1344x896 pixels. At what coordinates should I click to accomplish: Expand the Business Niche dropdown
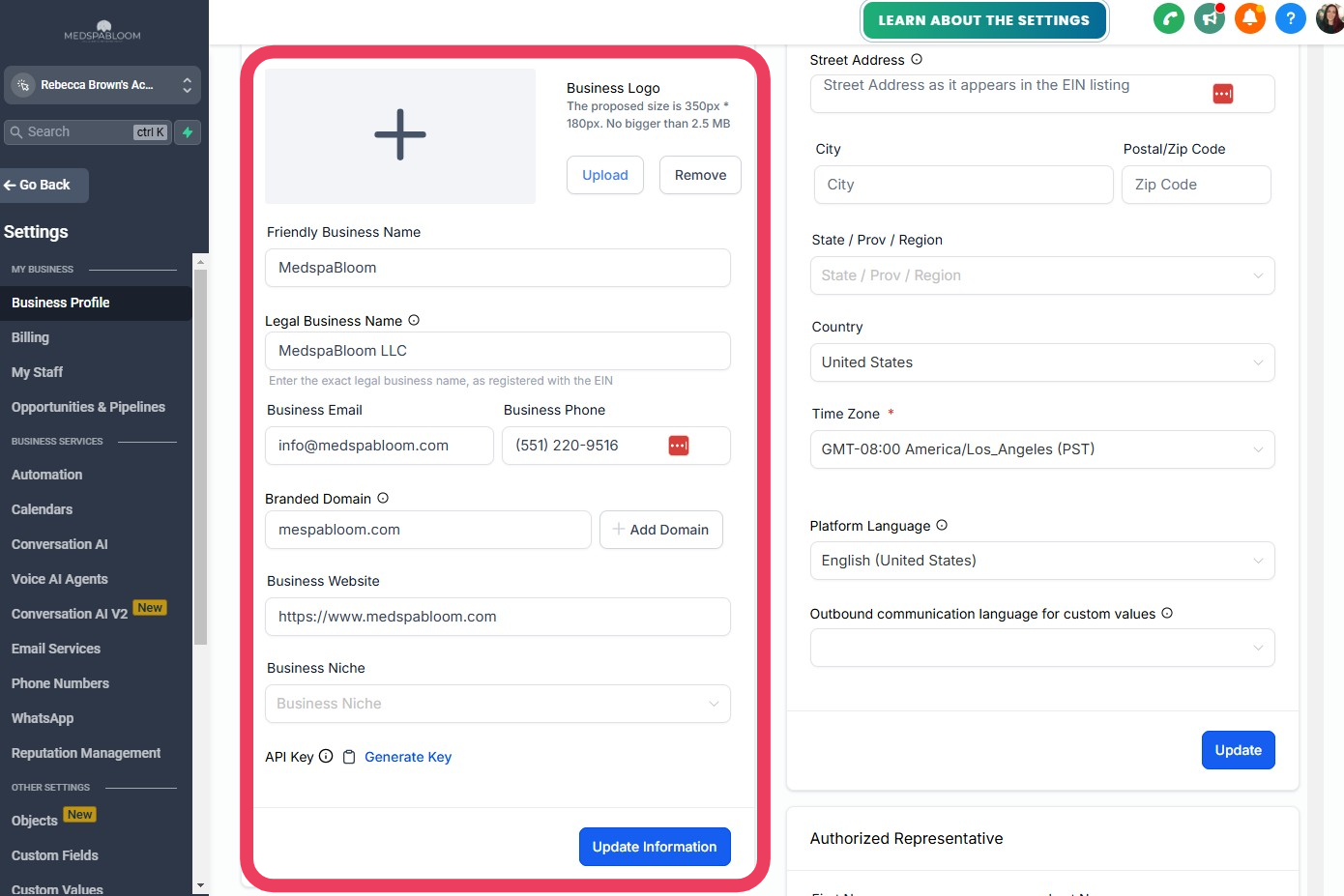[498, 704]
